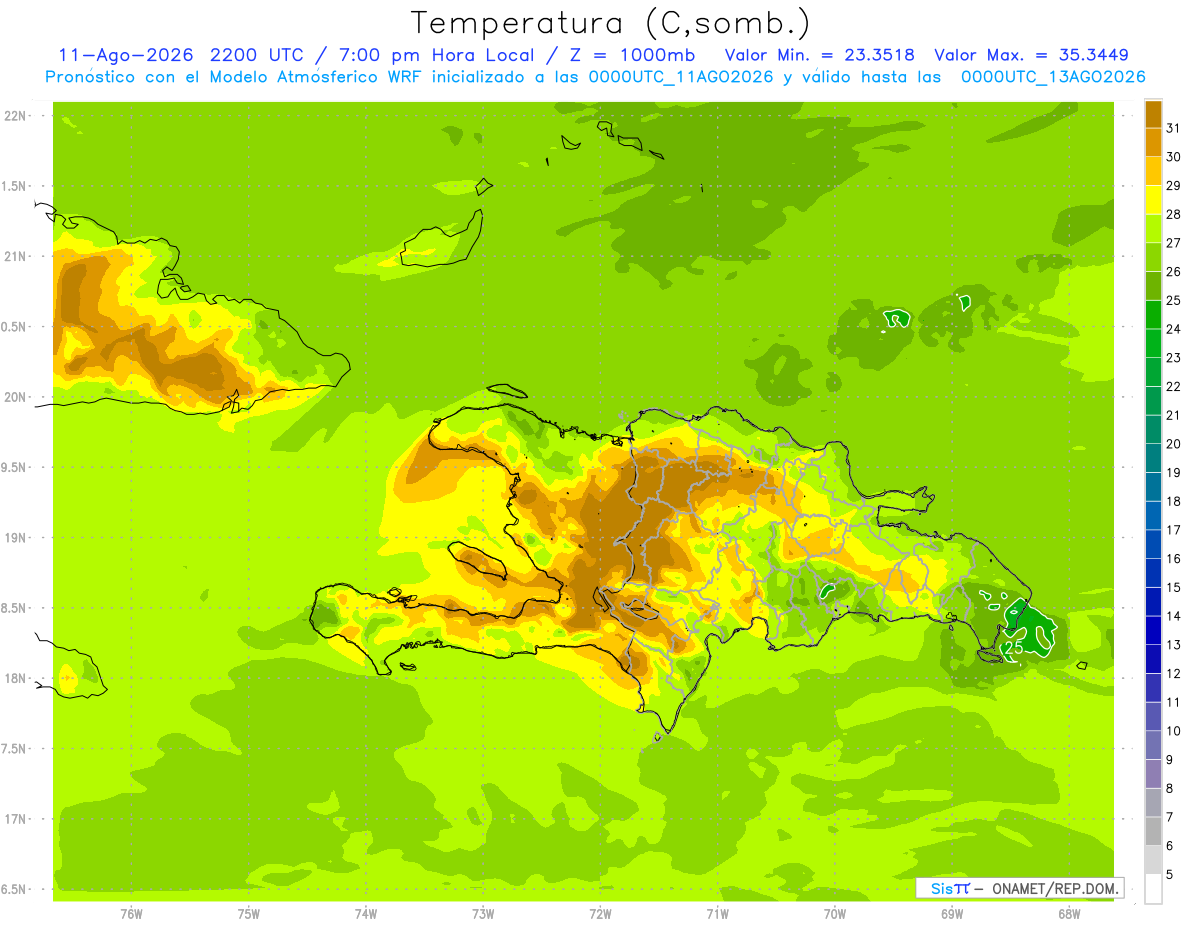Image resolution: width=1200 pixels, height=927 pixels.
Task: Click the latitude axis label "20N"
Action: click(16, 397)
